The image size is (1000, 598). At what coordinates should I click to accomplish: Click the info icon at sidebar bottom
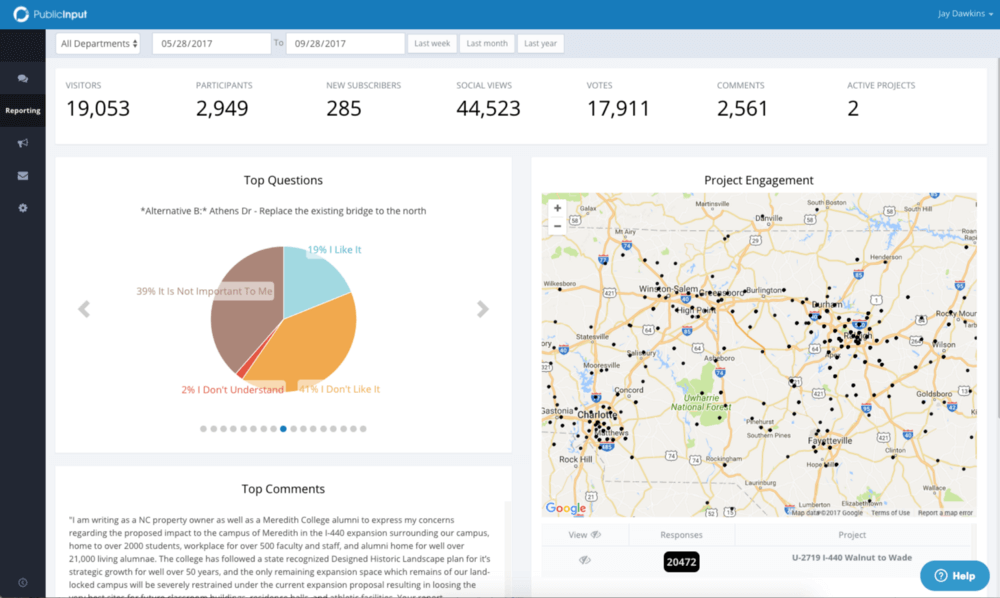click(x=22, y=583)
